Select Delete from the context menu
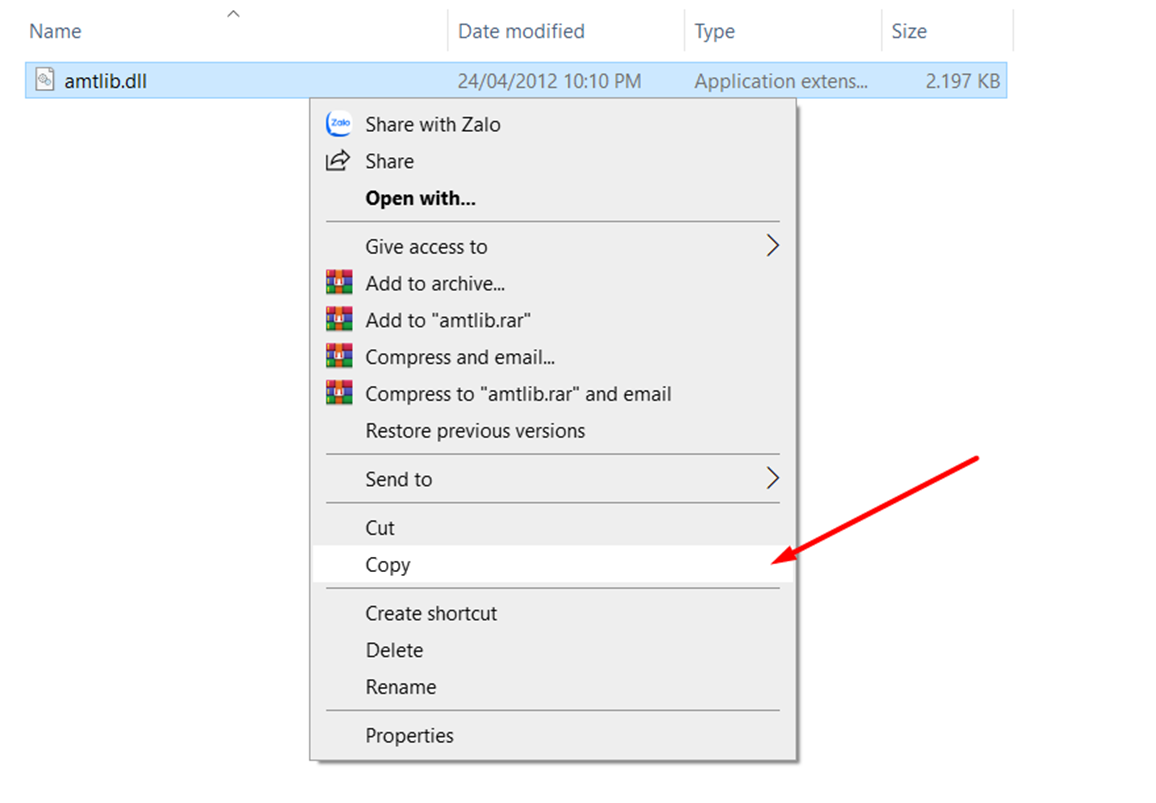This screenshot has width=1156, height=803. point(553,650)
